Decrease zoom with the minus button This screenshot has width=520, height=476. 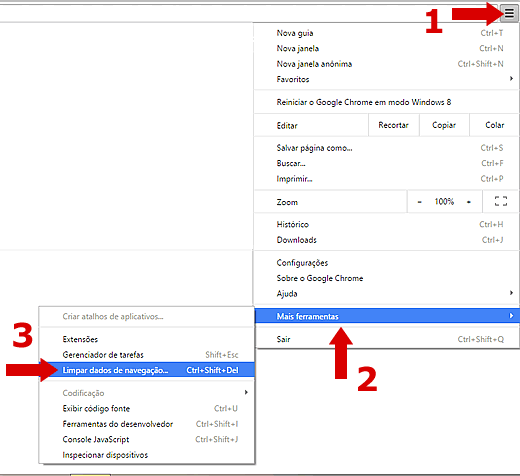tap(419, 202)
